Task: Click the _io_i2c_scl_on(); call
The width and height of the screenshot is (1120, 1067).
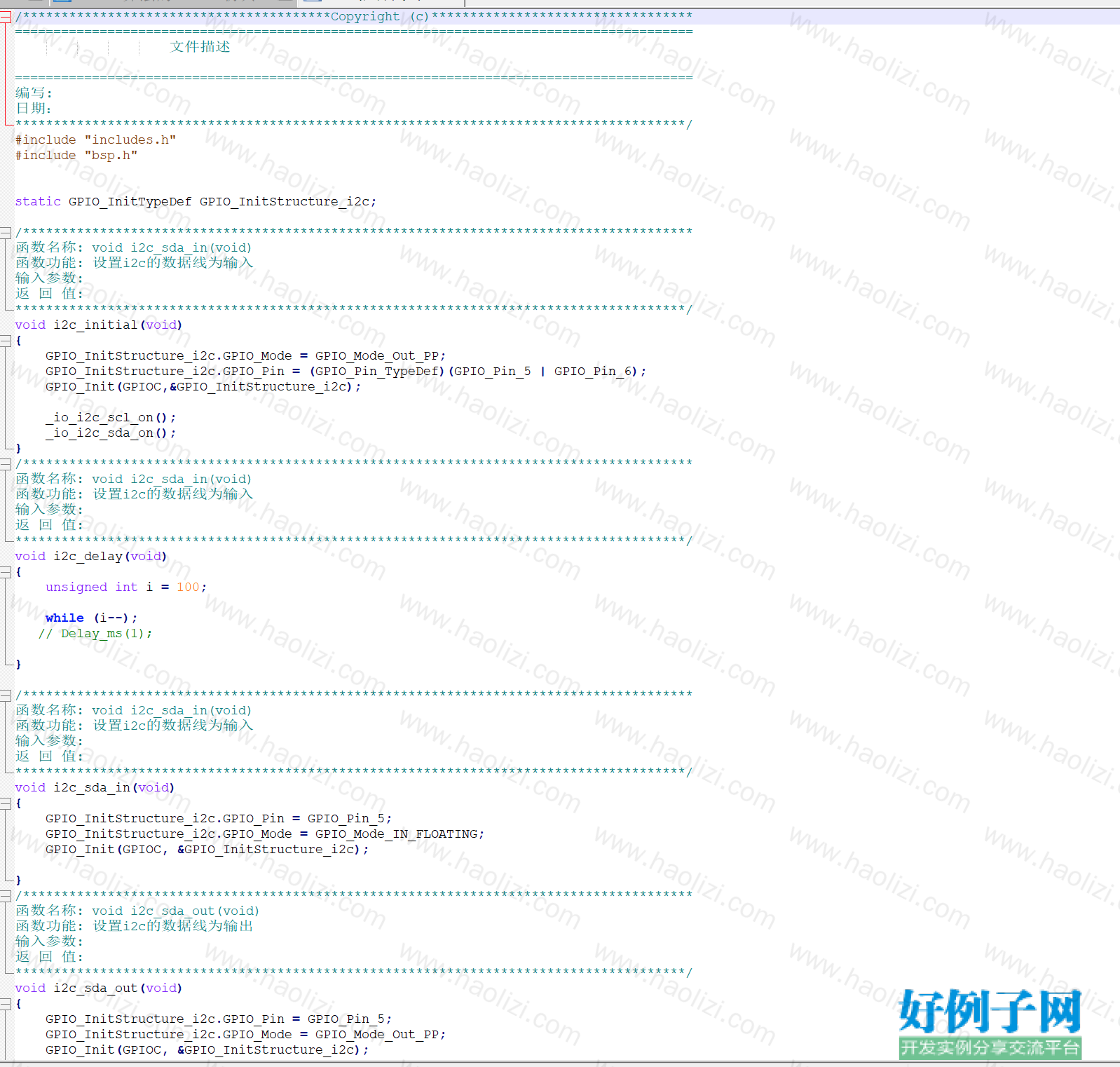Action: click(x=111, y=417)
